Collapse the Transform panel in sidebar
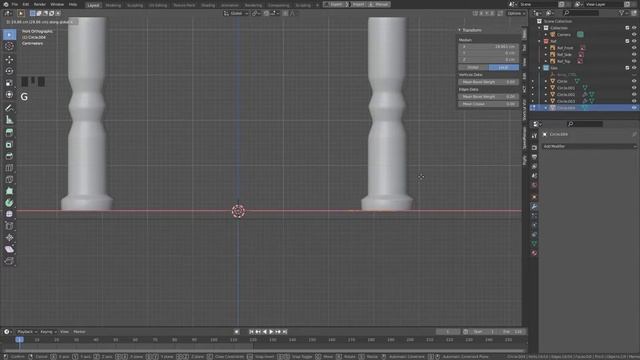Screen dimensions: 640x360 point(460,30)
